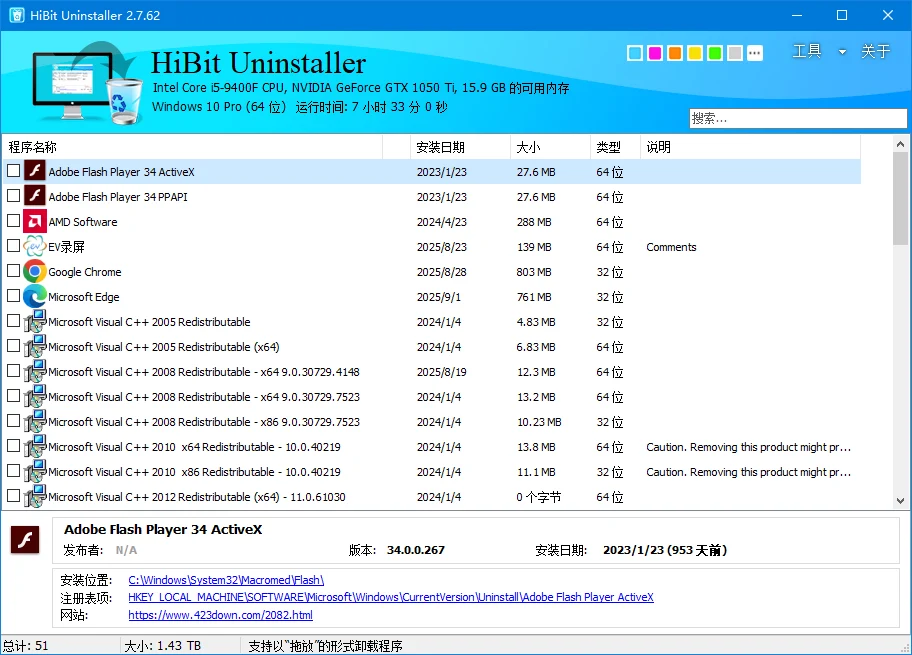
Task: Check the EV录屏 checkbox
Action: (x=13, y=246)
